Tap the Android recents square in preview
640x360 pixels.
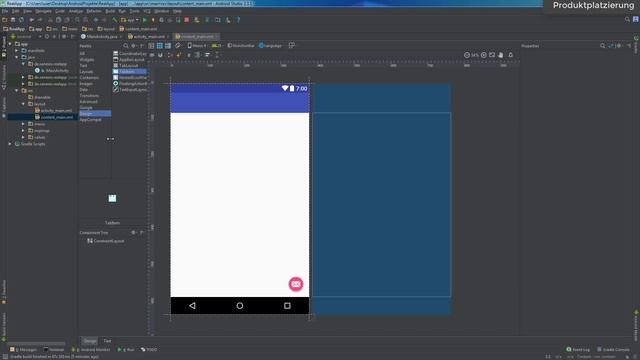pyautogui.click(x=287, y=305)
